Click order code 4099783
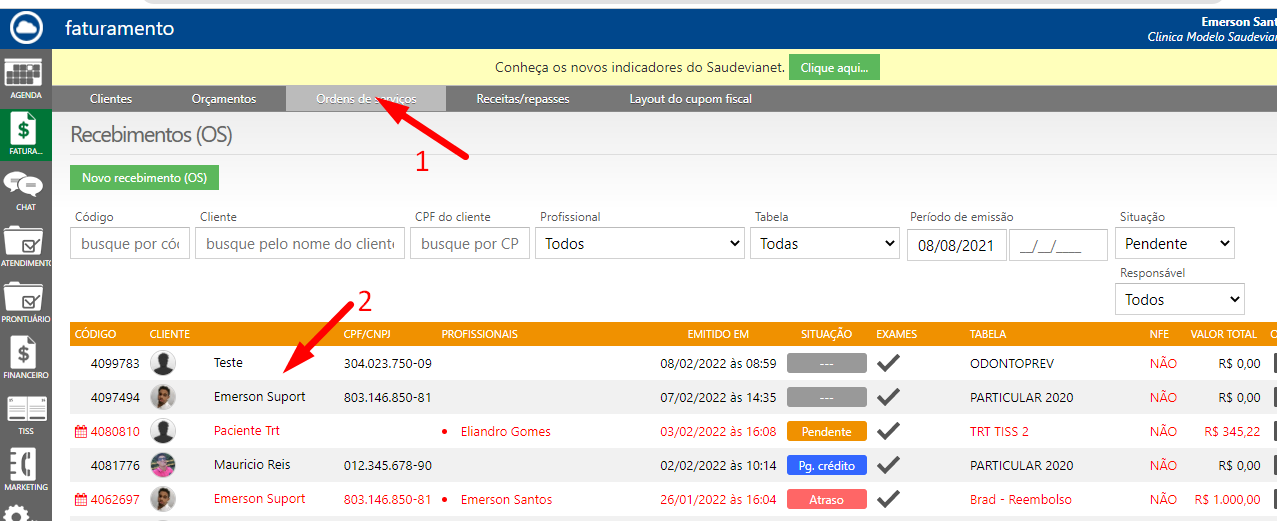Screen dimensions: 1277x521 [x=115, y=363]
